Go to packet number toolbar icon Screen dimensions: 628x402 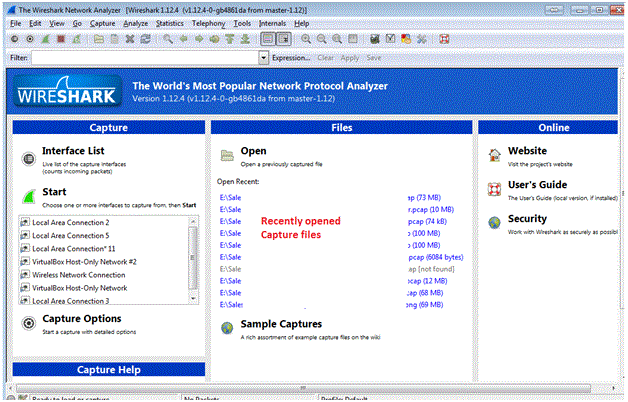pos(214,39)
